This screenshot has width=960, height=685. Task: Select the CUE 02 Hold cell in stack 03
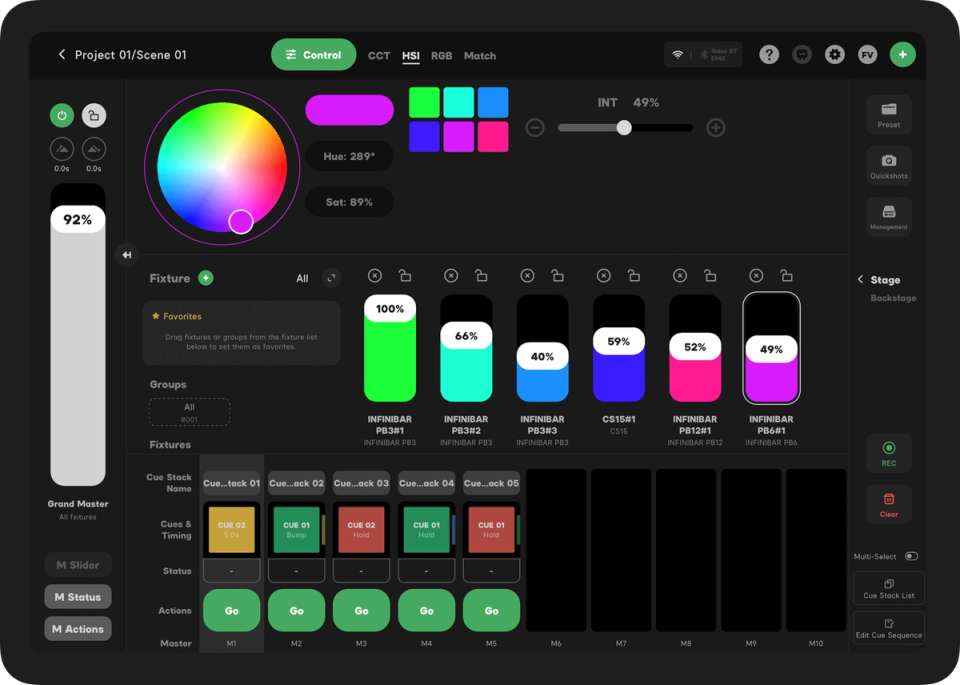[360, 529]
